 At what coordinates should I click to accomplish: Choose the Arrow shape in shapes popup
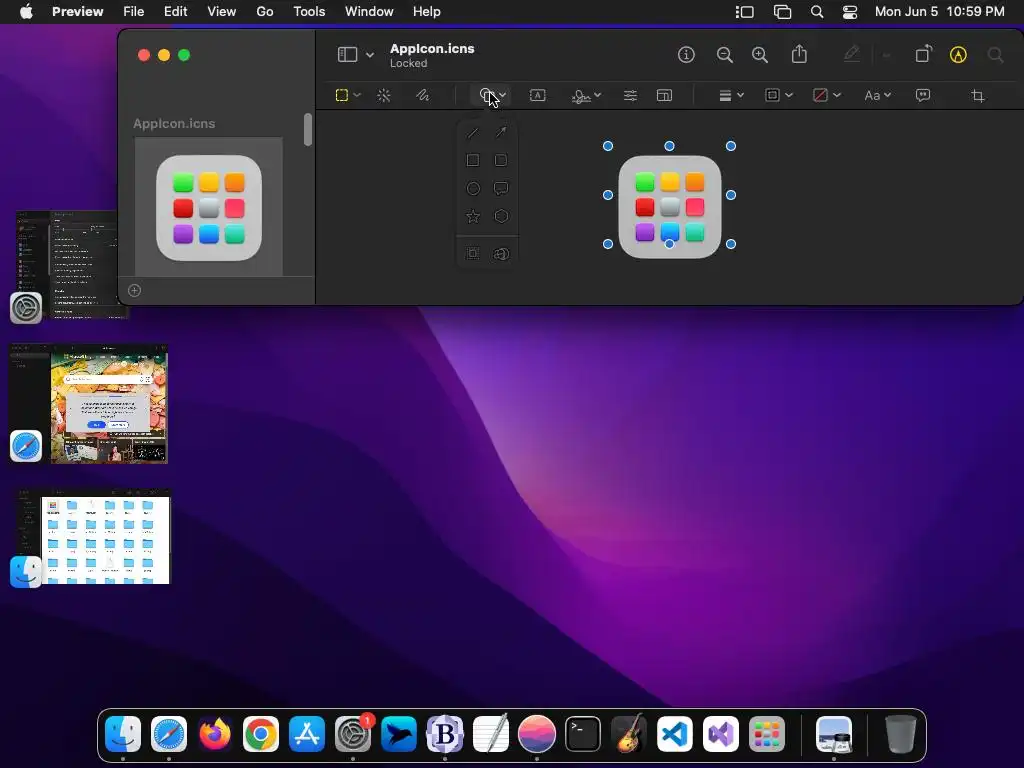click(501, 133)
